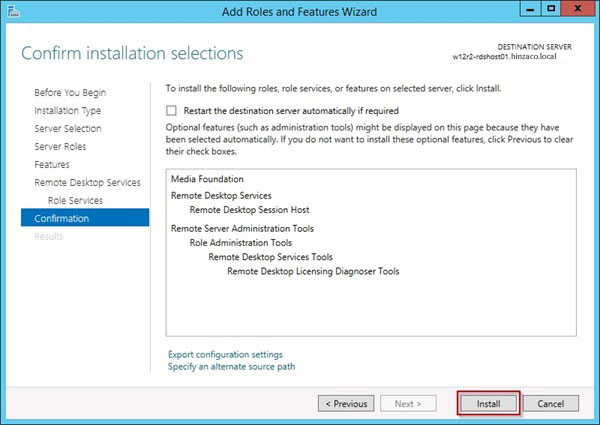
Task: Open Specify an alternate source path
Action: (x=231, y=367)
